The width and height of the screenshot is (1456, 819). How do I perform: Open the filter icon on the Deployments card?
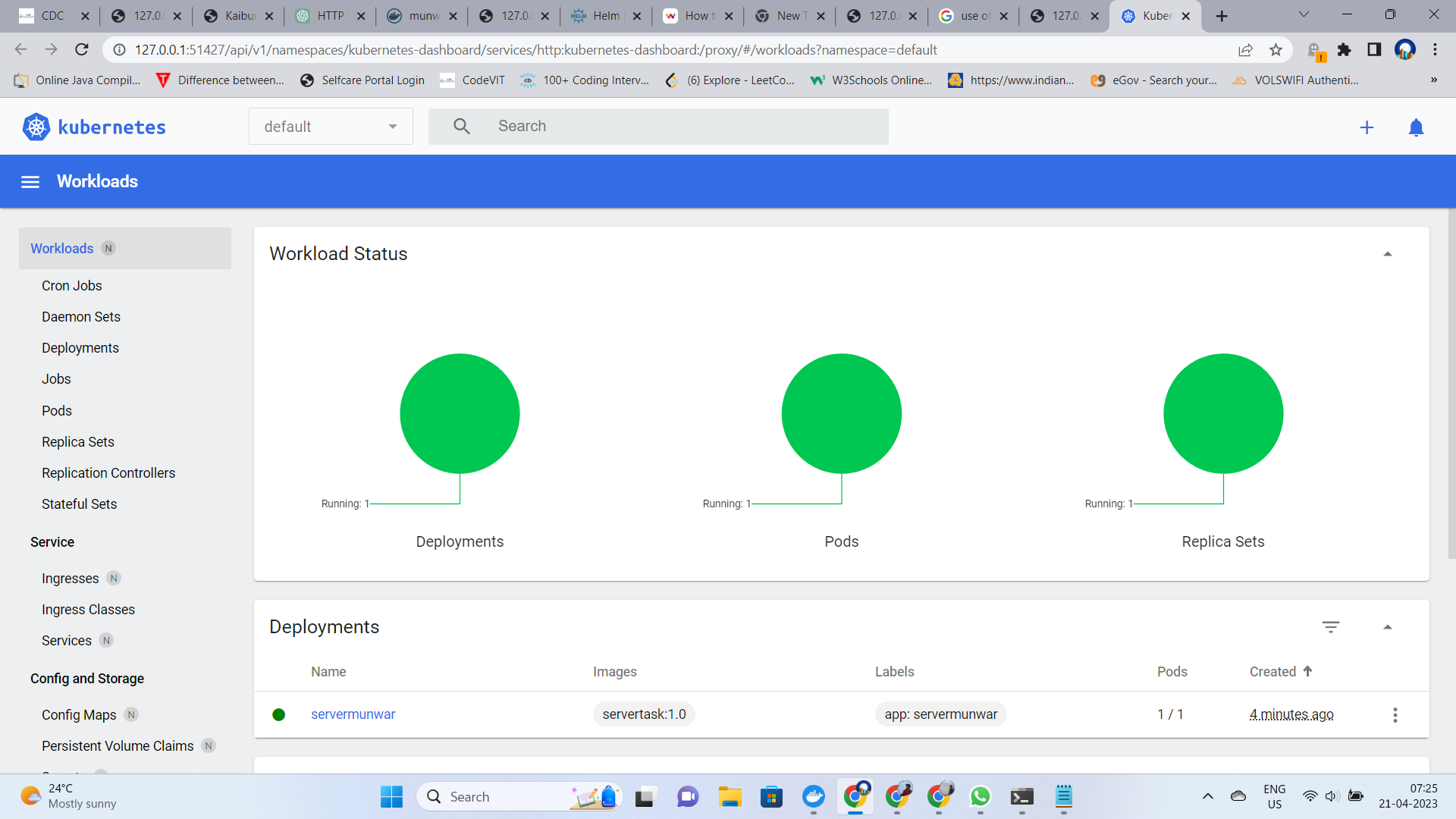click(x=1332, y=627)
